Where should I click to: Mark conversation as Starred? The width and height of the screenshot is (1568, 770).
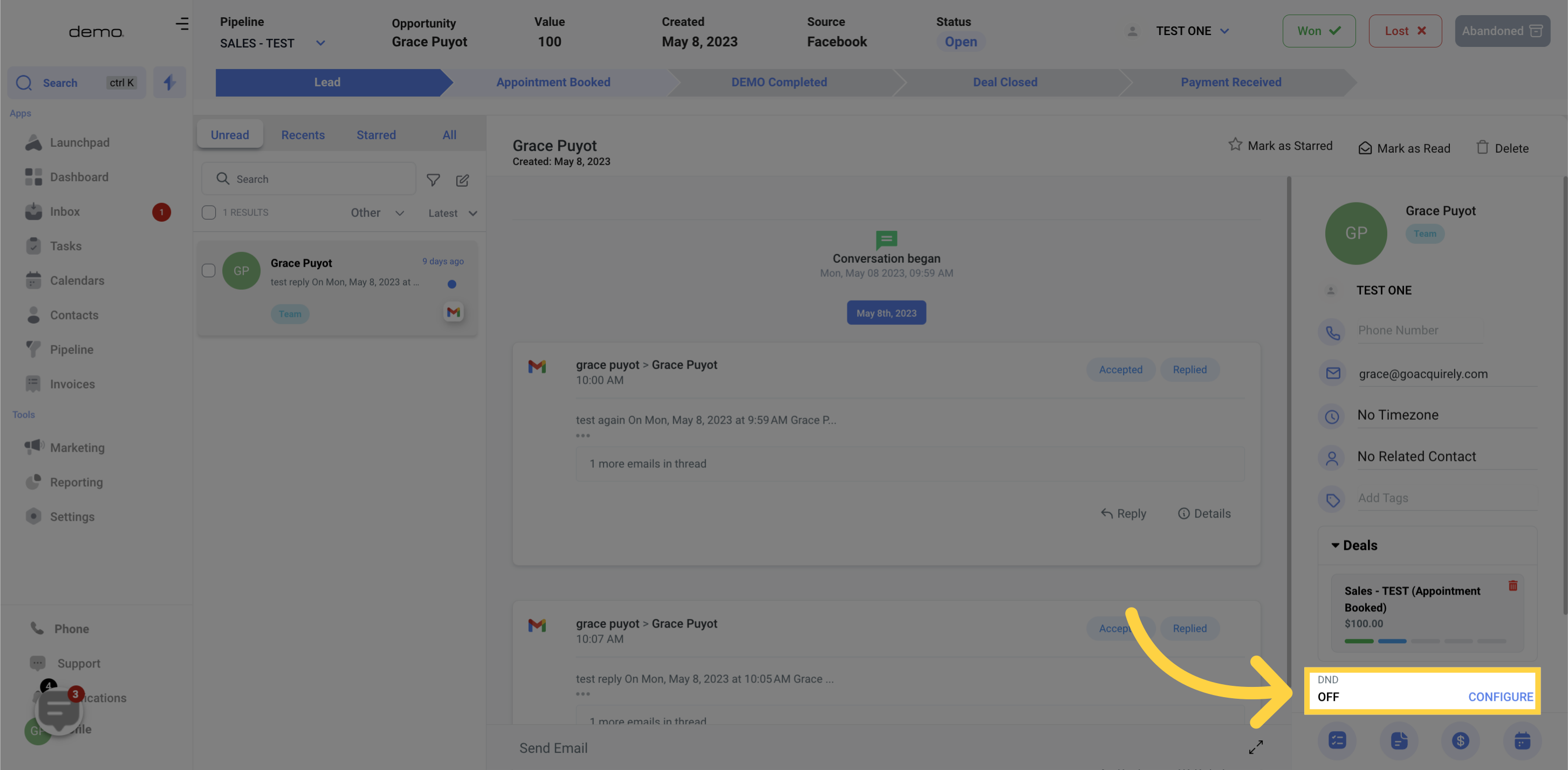[x=1280, y=148]
